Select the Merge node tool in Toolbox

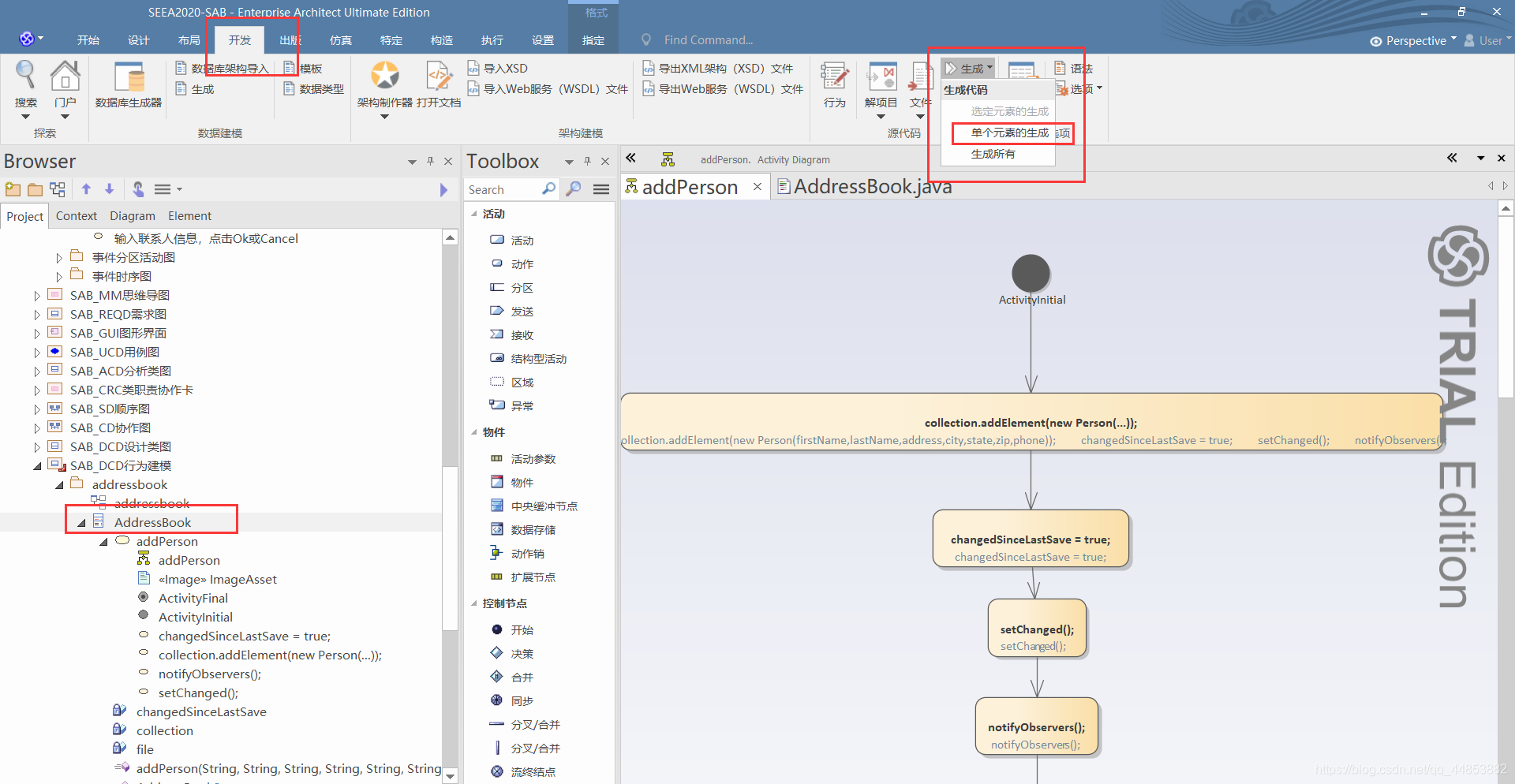pyautogui.click(x=512, y=678)
